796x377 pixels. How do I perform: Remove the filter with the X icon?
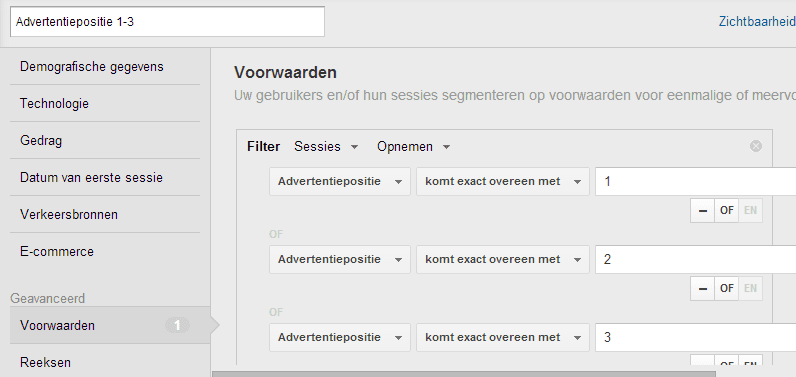[756, 146]
